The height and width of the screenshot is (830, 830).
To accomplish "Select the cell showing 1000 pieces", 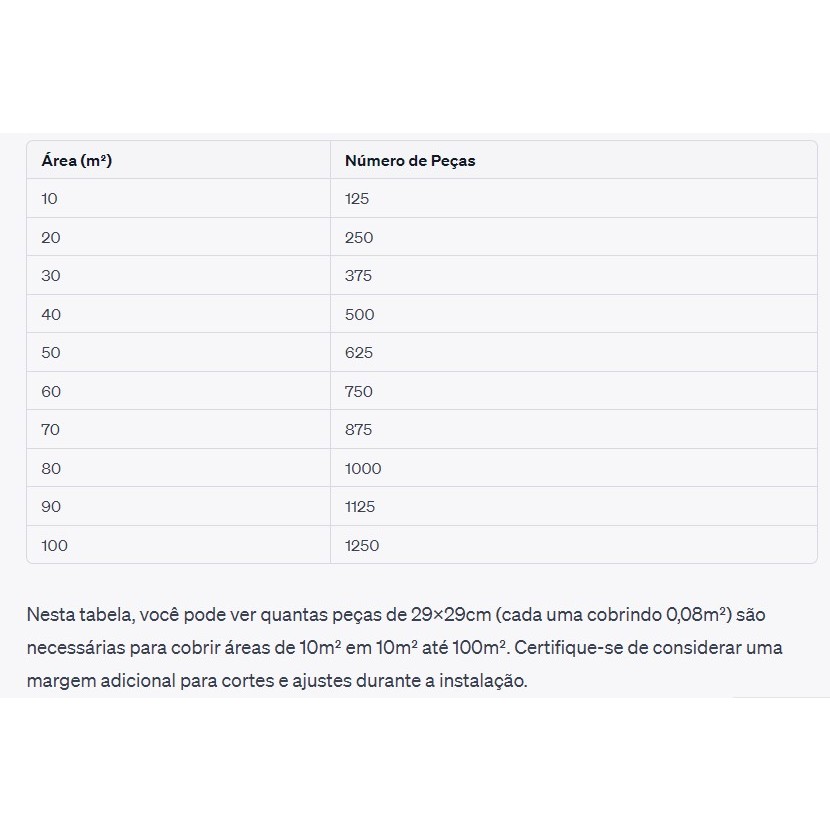I will click(574, 468).
